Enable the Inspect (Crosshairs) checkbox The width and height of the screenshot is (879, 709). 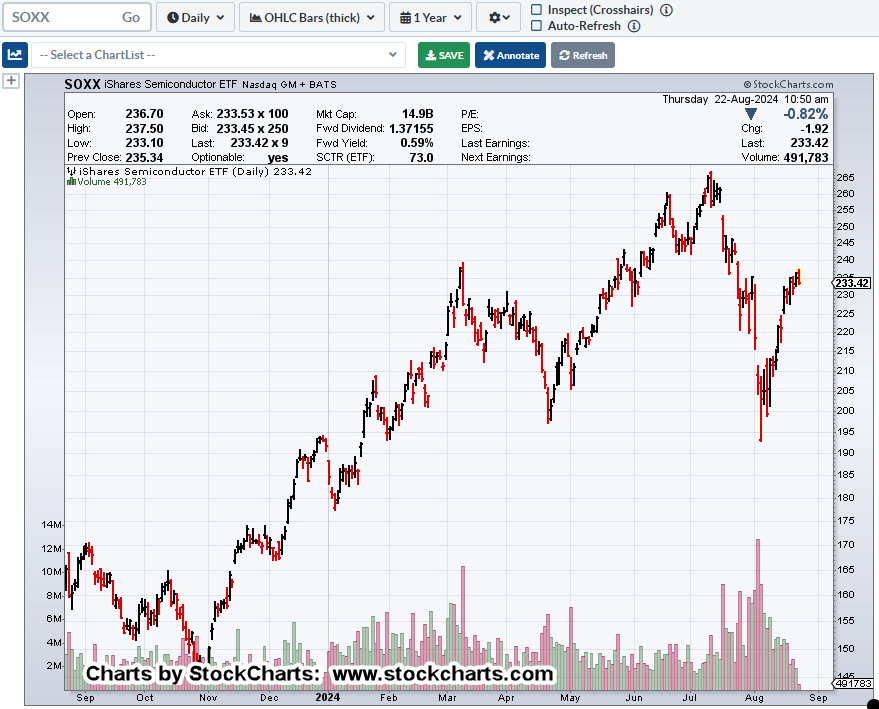coord(537,10)
